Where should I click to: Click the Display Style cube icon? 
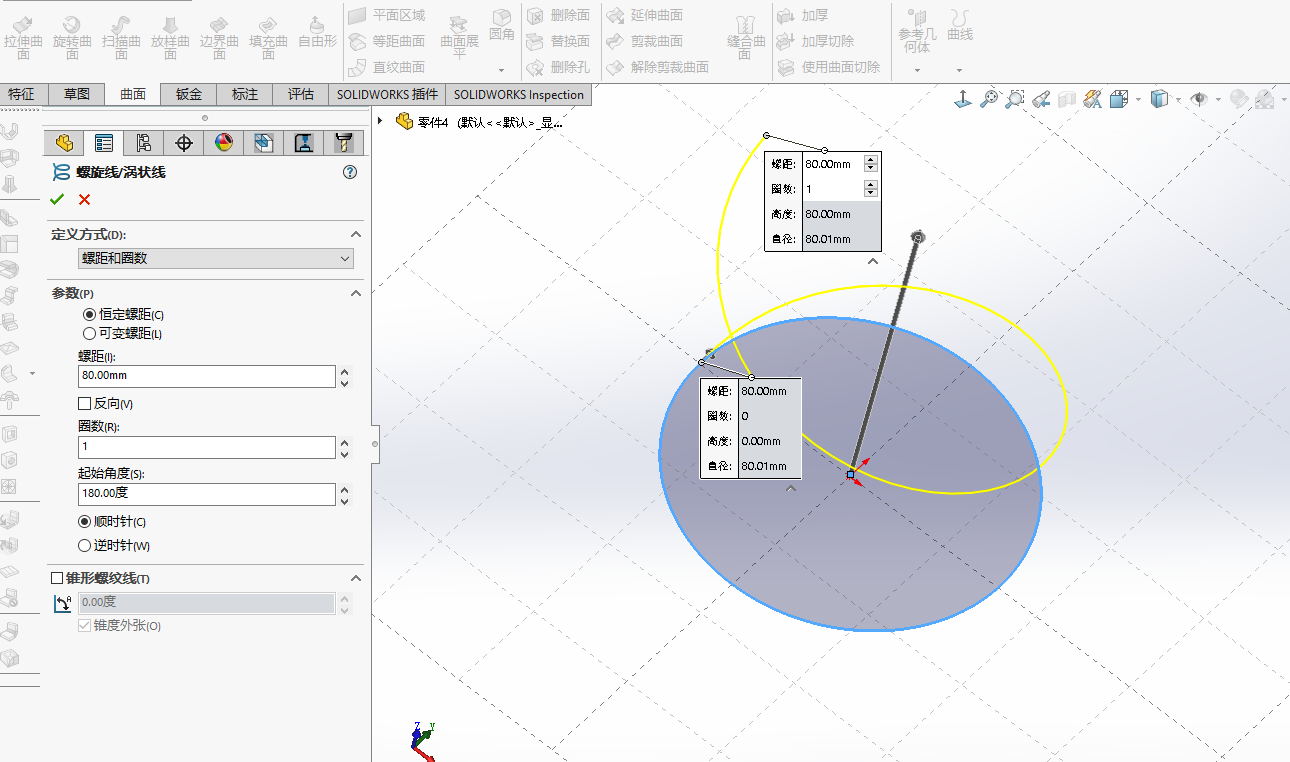tap(1159, 99)
